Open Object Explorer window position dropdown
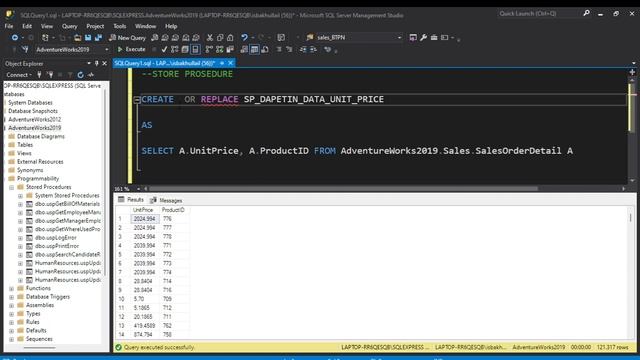640x360 pixels. tap(89, 64)
